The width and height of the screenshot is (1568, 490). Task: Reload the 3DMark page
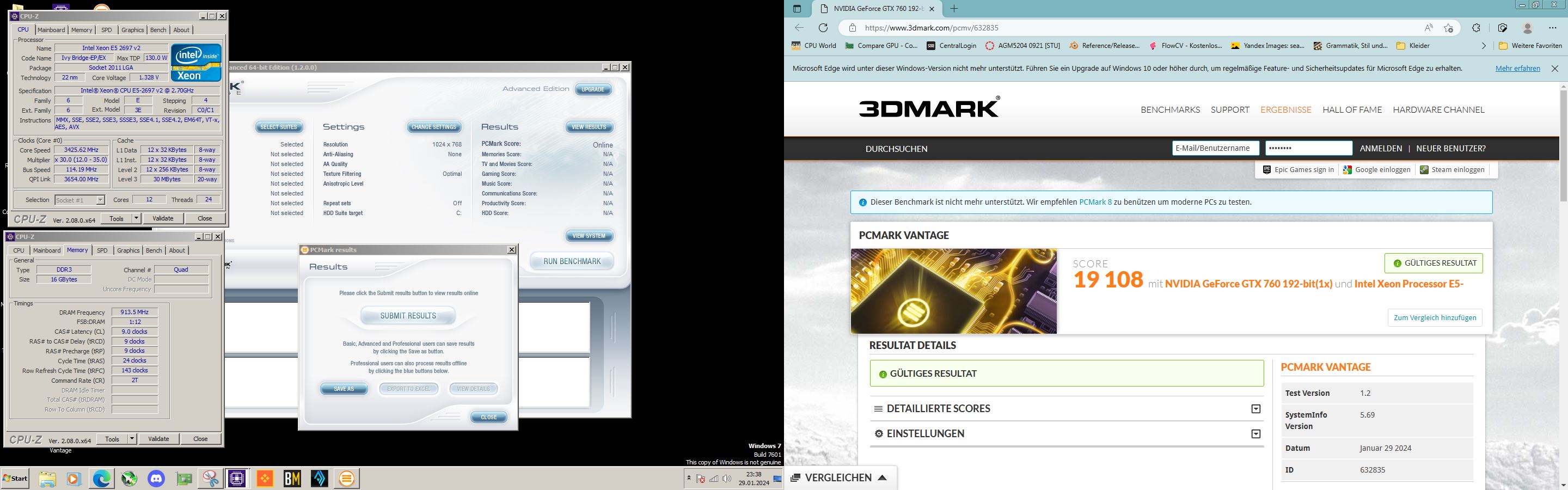click(x=823, y=28)
